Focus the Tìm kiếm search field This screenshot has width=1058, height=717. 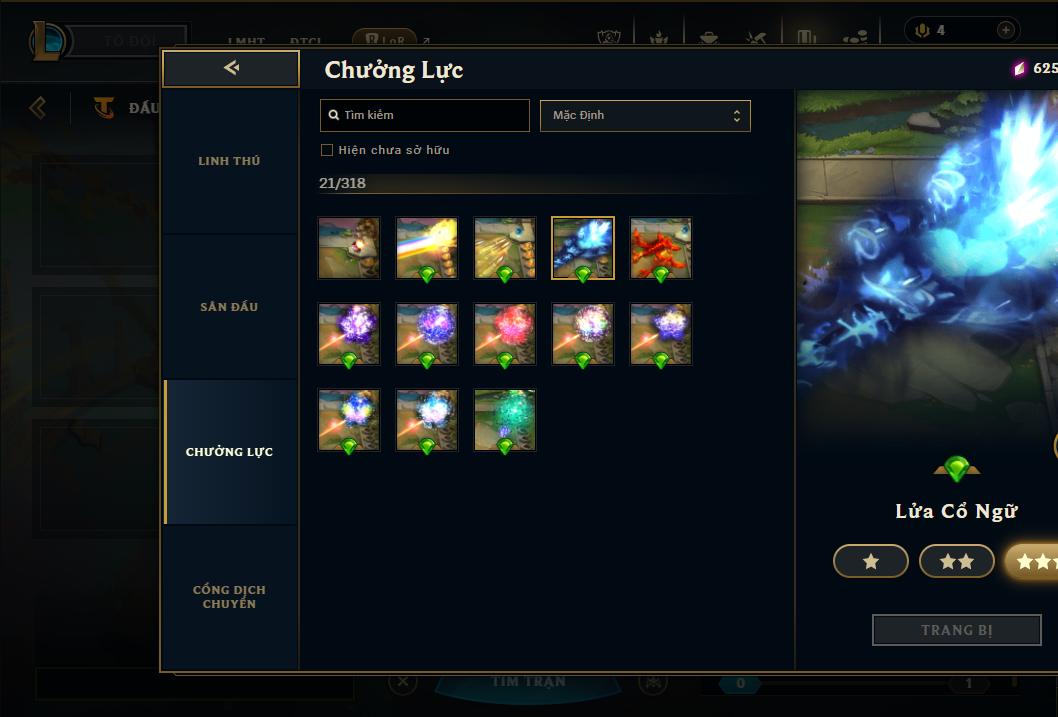pos(424,115)
